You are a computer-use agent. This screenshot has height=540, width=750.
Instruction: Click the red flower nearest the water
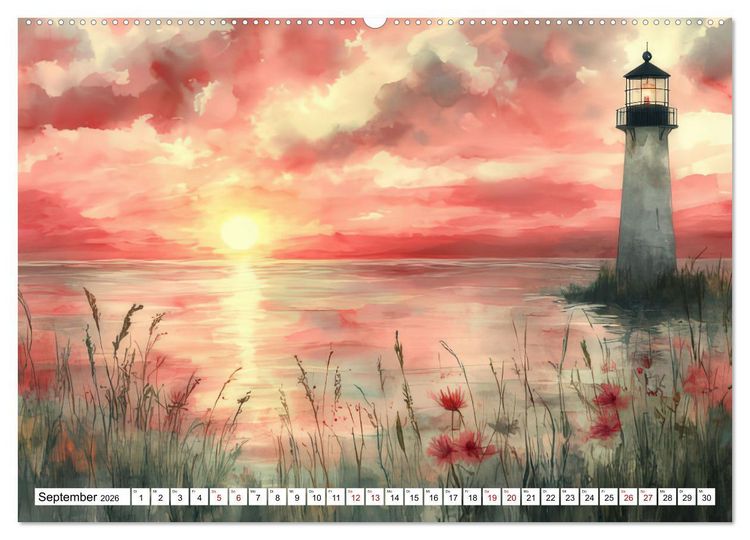pos(451,399)
